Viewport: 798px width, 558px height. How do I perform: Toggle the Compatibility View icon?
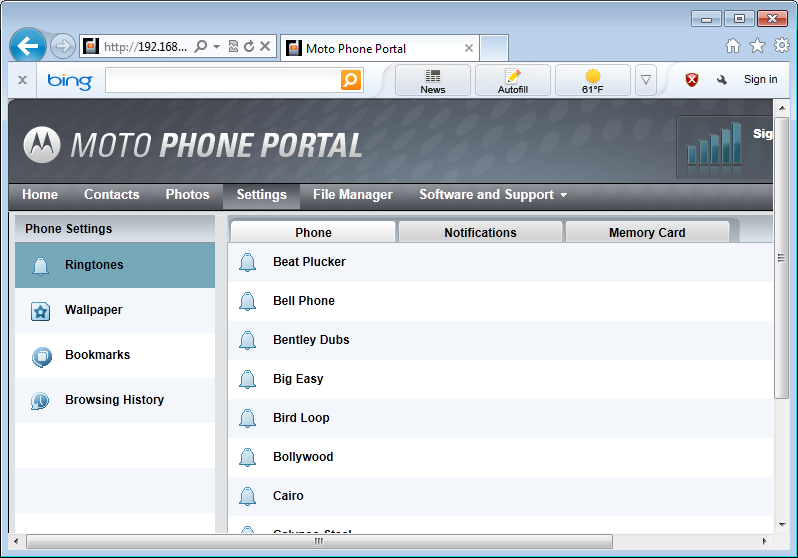pos(233,46)
